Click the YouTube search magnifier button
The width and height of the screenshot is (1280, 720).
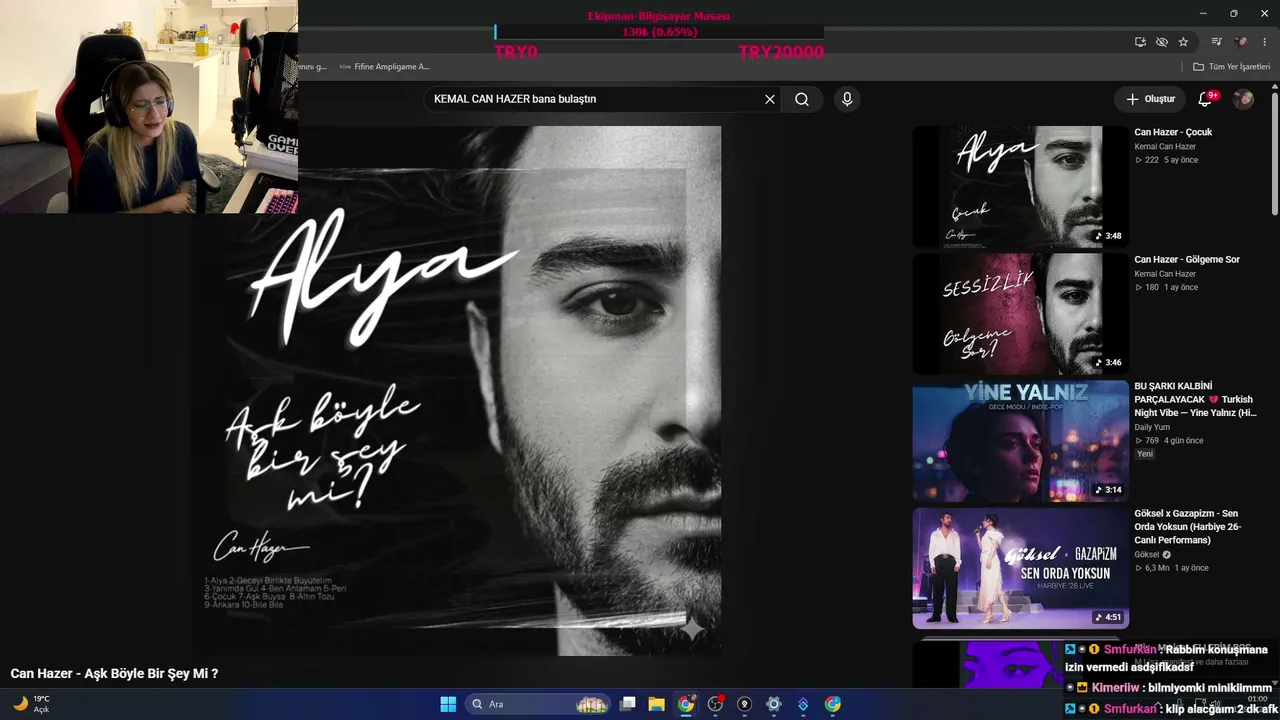[802, 99]
